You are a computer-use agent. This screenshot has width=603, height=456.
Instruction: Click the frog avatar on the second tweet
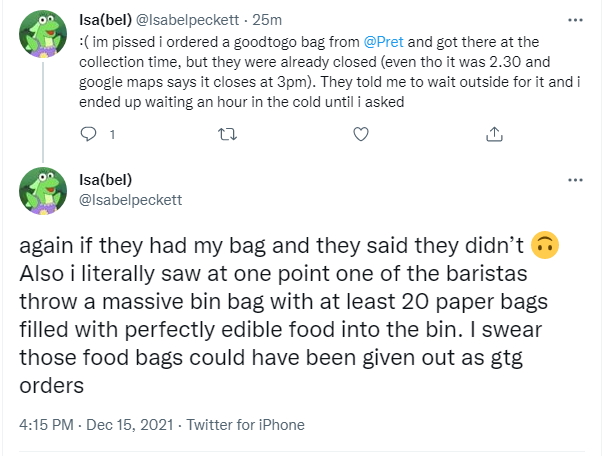43,190
